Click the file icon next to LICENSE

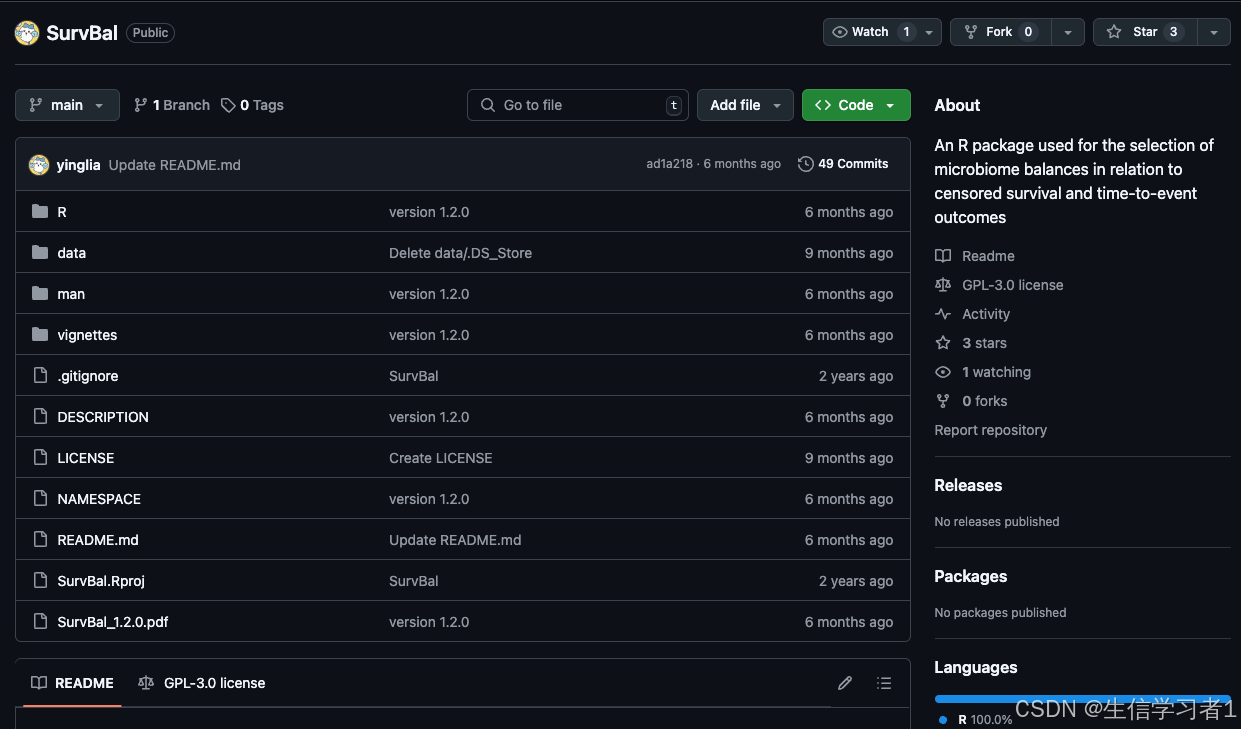tap(40, 458)
